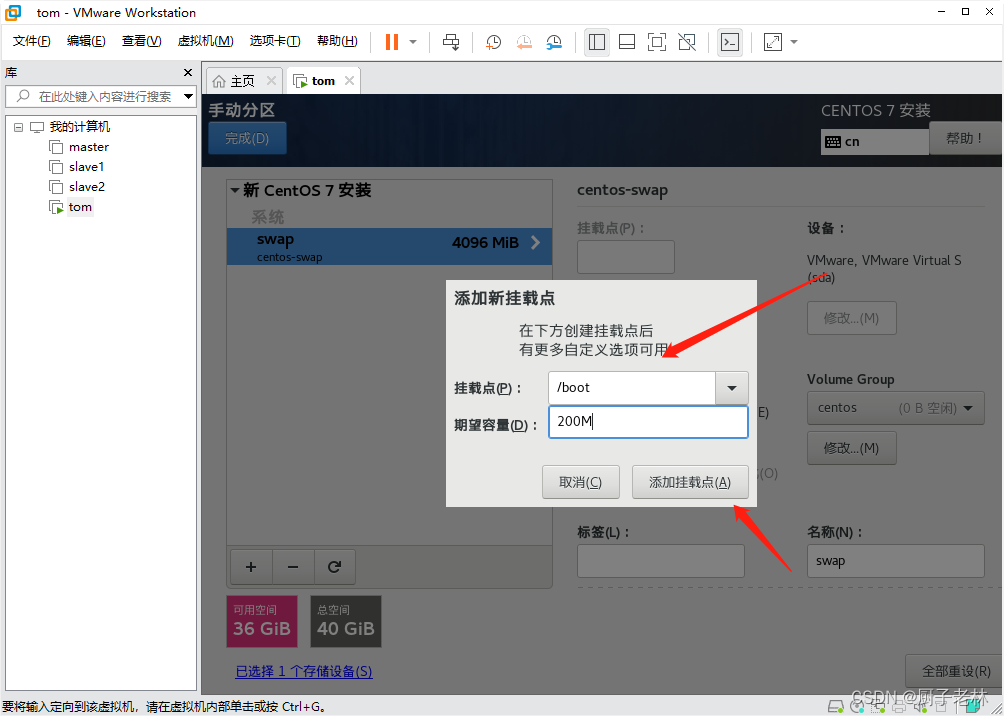Open the 文件(F) menu

(31, 41)
